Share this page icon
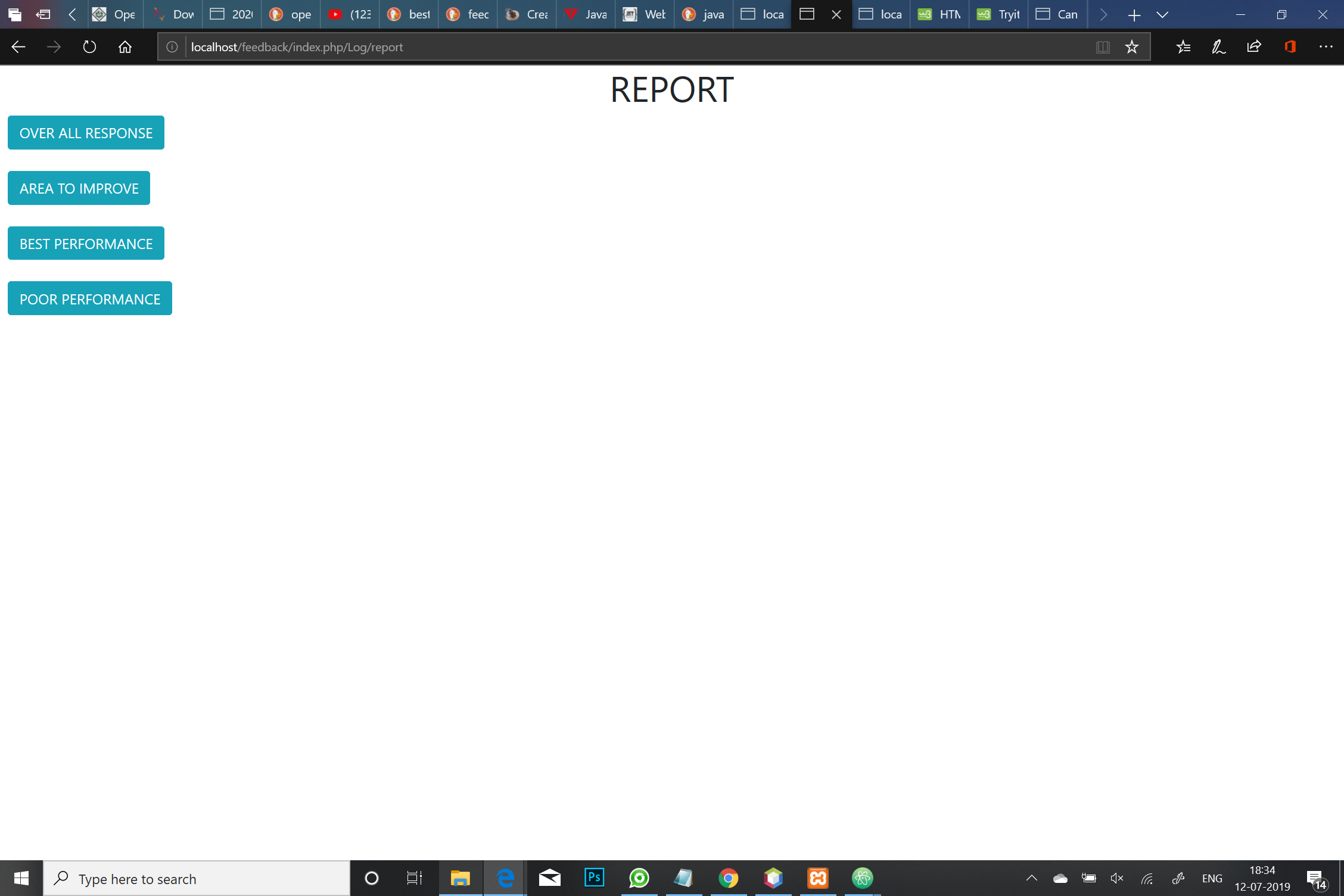Screen dimensions: 1344x896 tap(1254, 46)
